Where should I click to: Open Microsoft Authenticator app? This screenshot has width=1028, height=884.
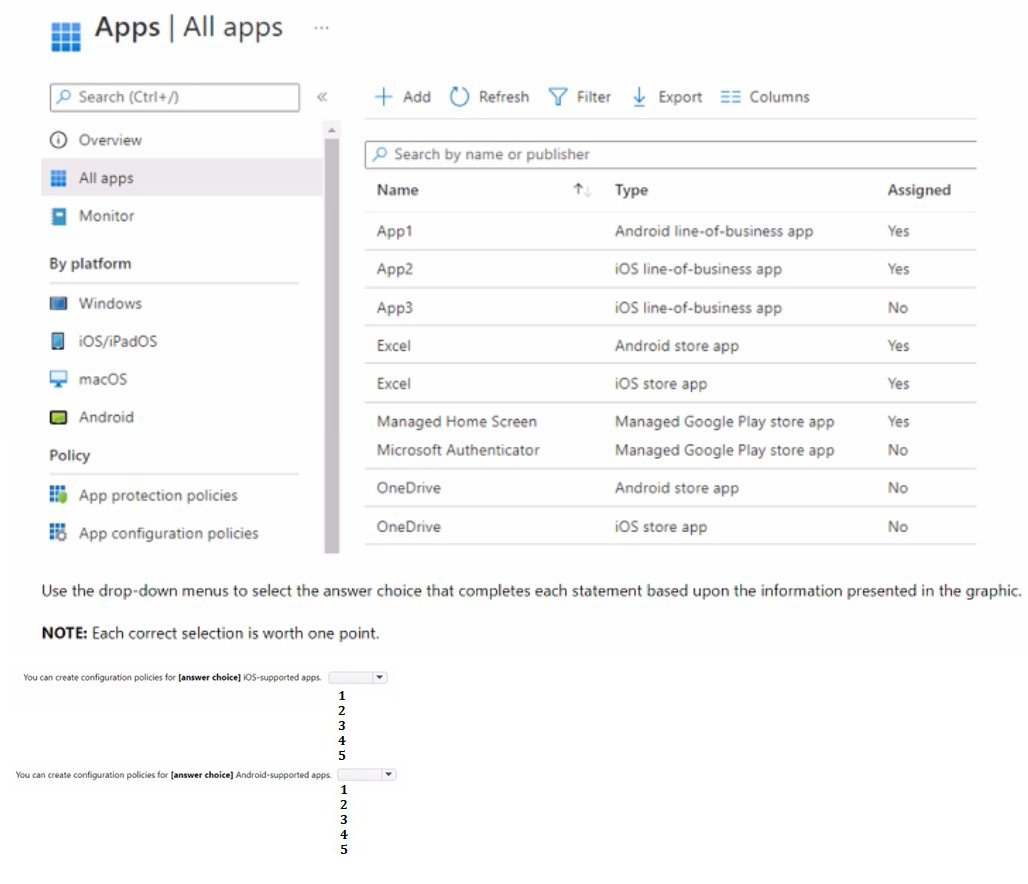[x=670, y=451]
